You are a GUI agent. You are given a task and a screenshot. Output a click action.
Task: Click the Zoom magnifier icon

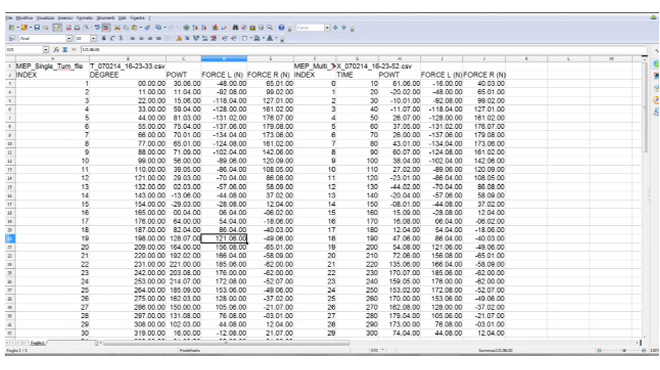(x=270, y=28)
